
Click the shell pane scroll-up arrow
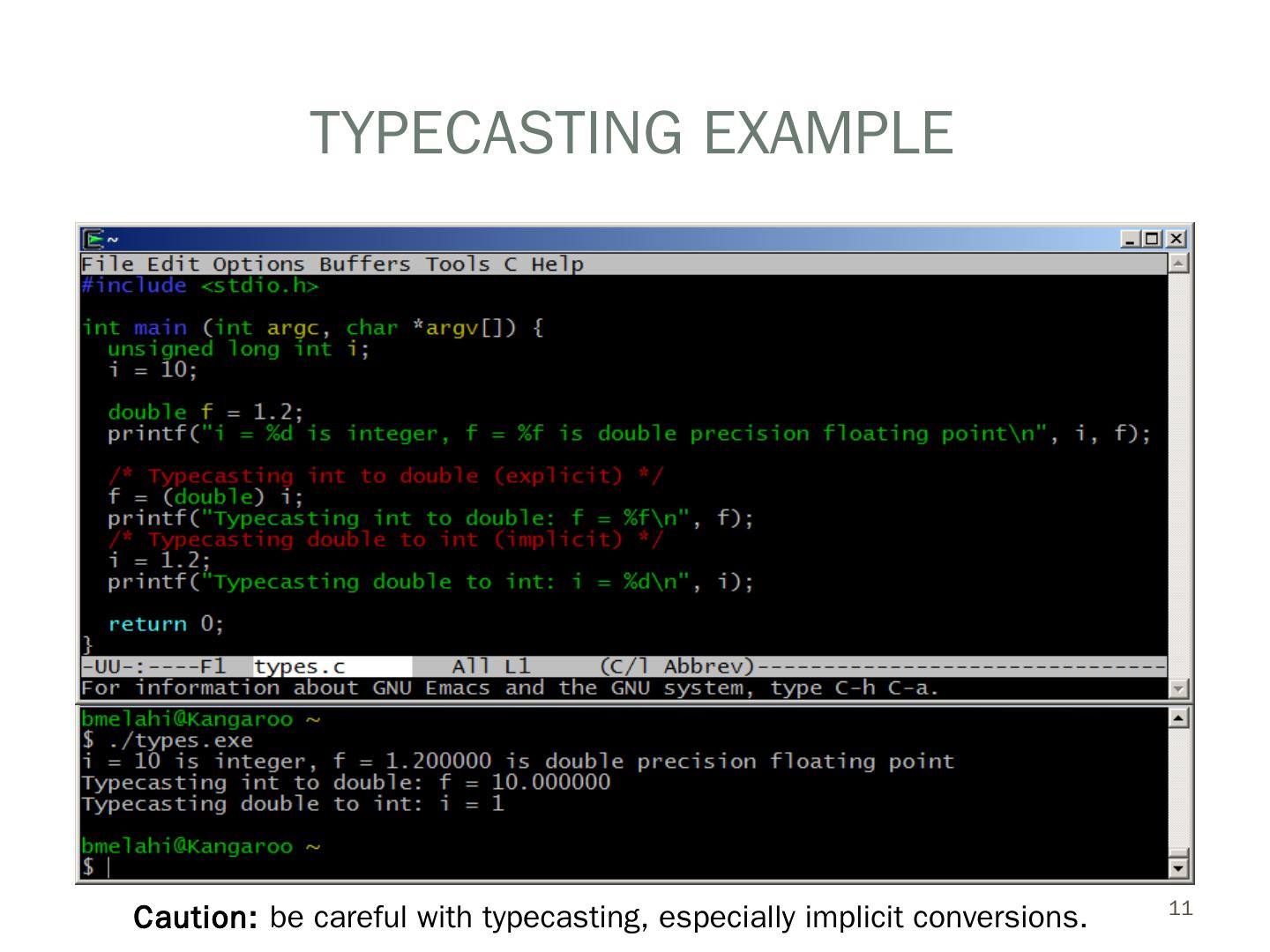(x=1178, y=718)
